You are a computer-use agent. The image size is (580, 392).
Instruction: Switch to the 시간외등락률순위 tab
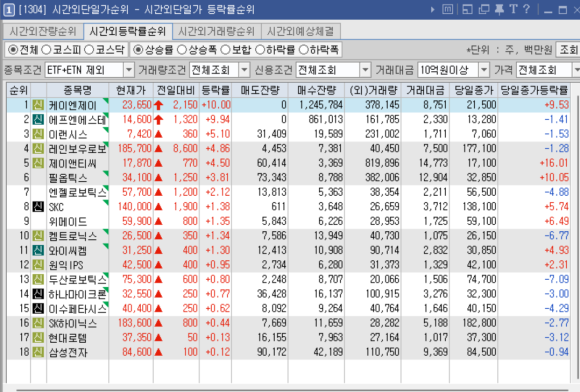coord(128,31)
